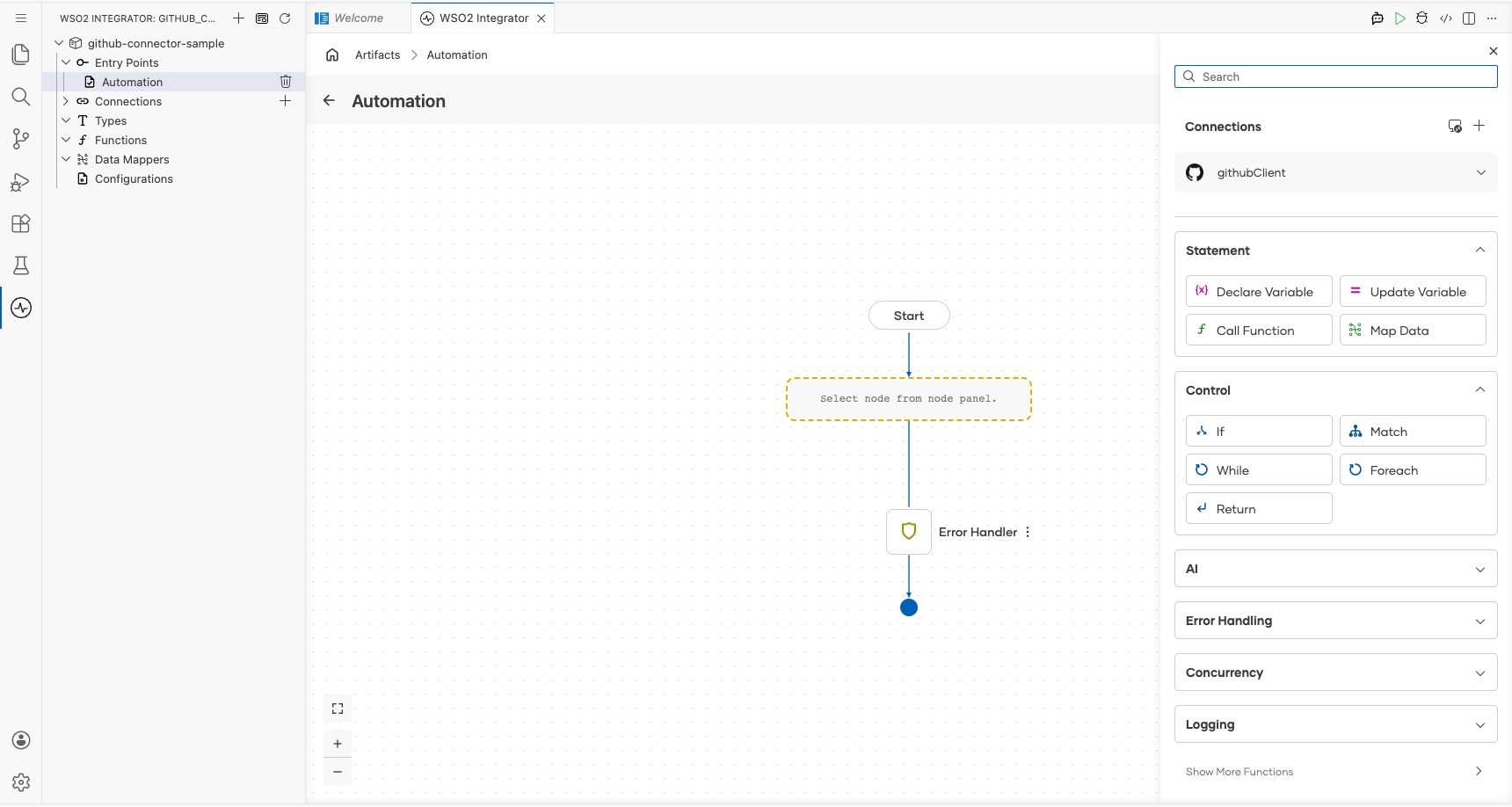Add a Map Data node
The width and height of the screenshot is (1512, 807).
pyautogui.click(x=1413, y=330)
